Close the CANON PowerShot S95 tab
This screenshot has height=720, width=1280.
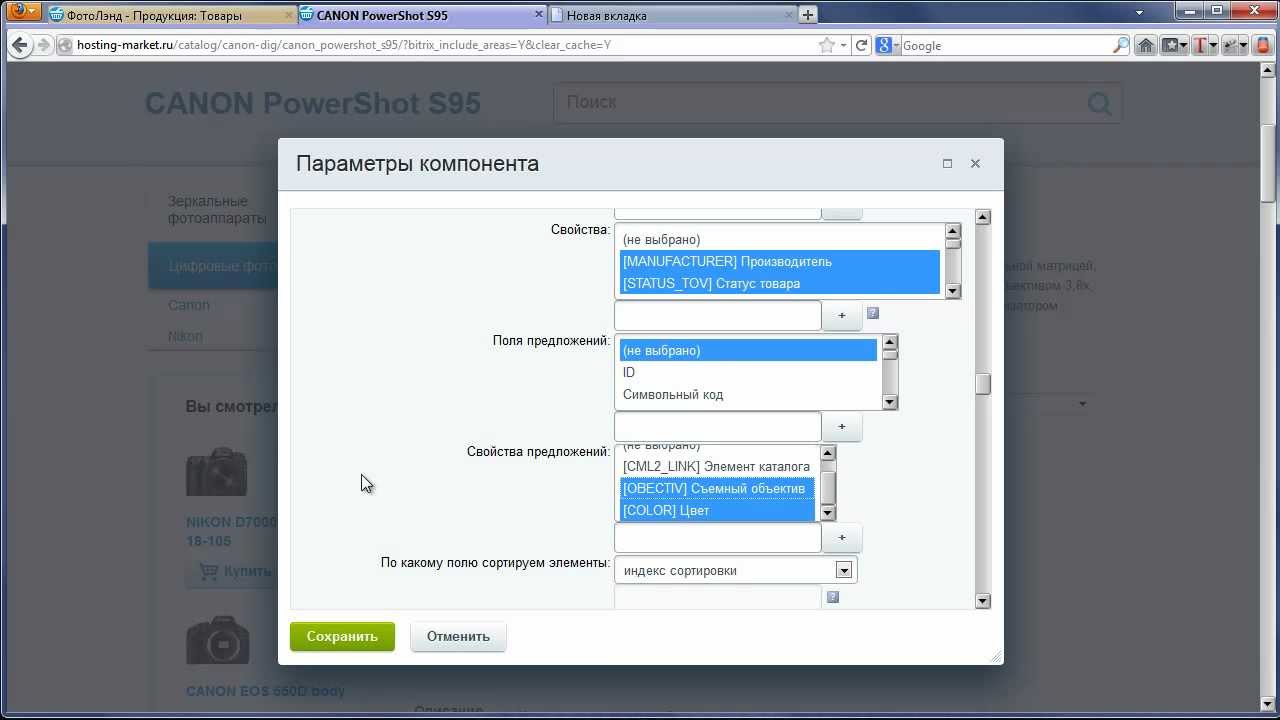click(537, 15)
